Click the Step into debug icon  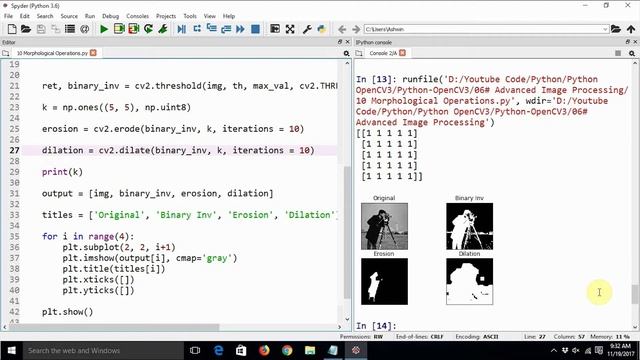[211, 29]
